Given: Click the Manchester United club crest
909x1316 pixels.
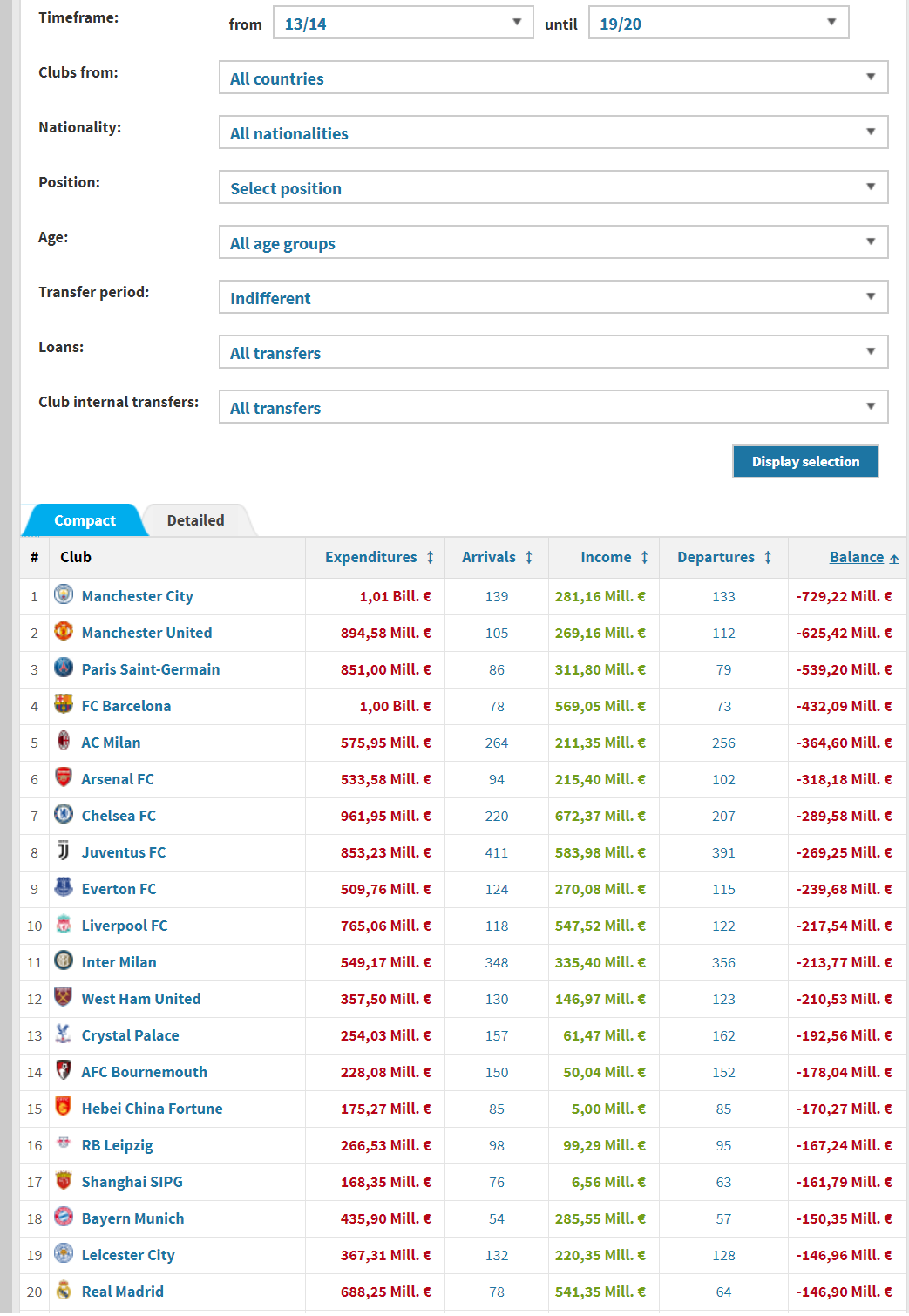Looking at the screenshot, I should pos(64,631).
